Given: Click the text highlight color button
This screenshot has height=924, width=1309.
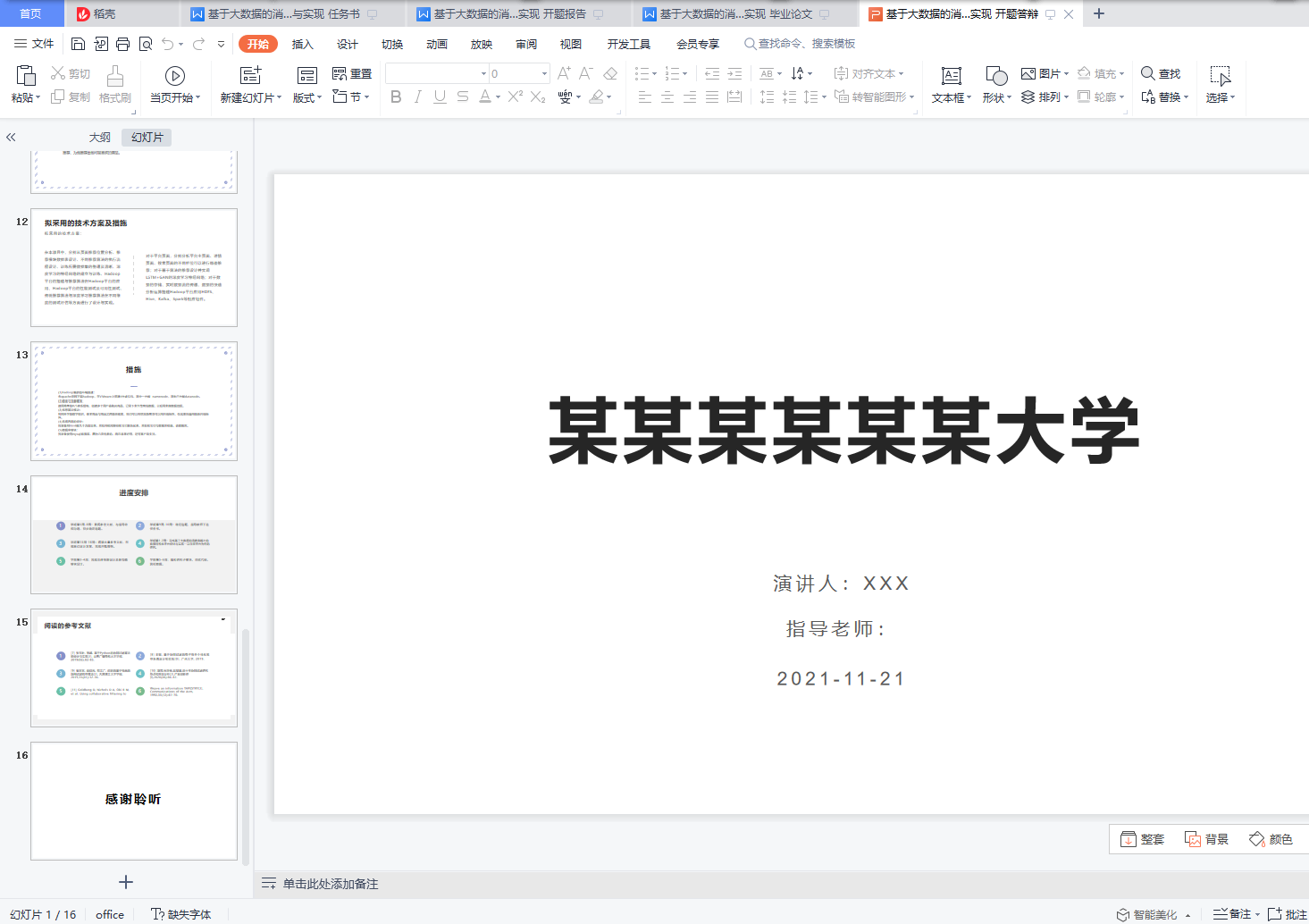Looking at the screenshot, I should [596, 97].
